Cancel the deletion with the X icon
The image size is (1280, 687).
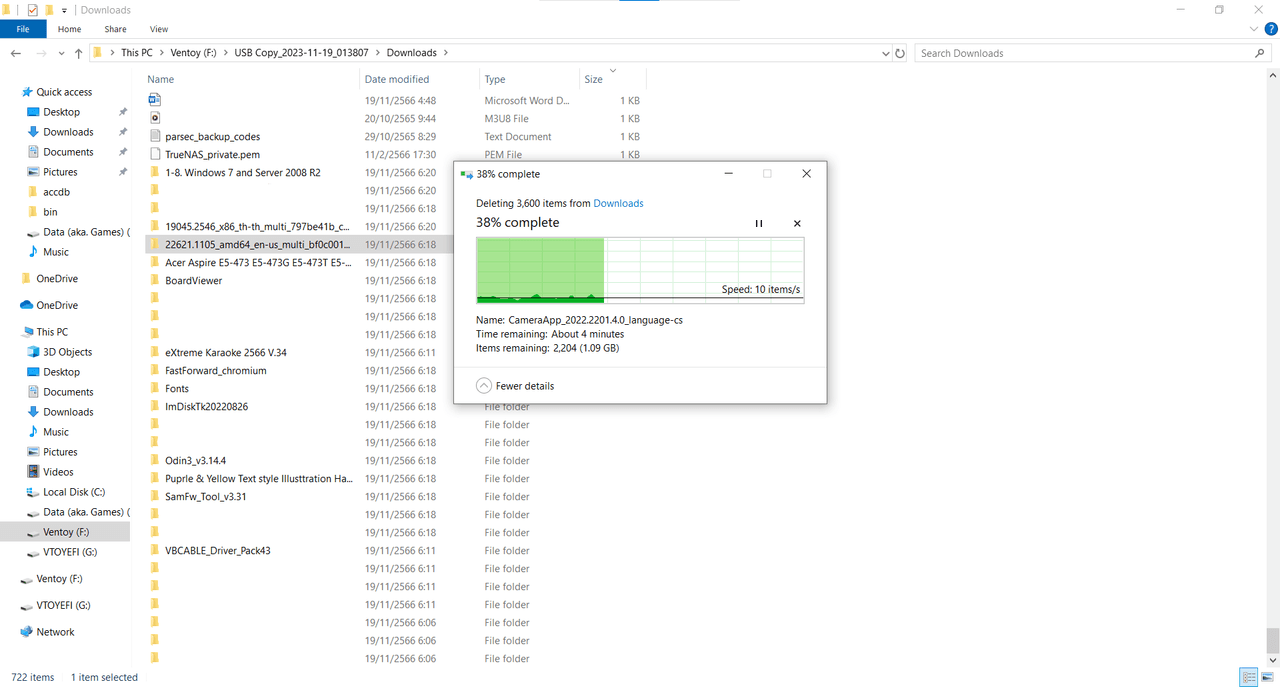797,224
